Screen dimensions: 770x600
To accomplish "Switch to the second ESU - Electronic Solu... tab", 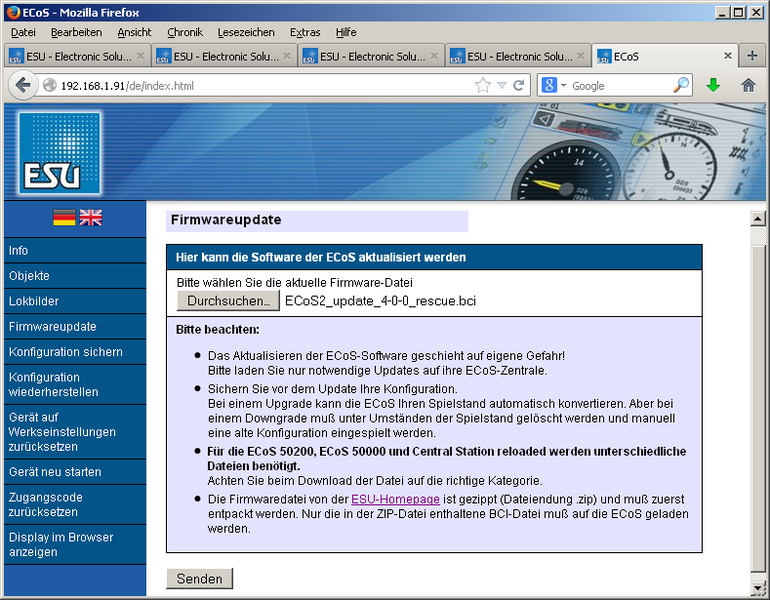I will click(225, 56).
